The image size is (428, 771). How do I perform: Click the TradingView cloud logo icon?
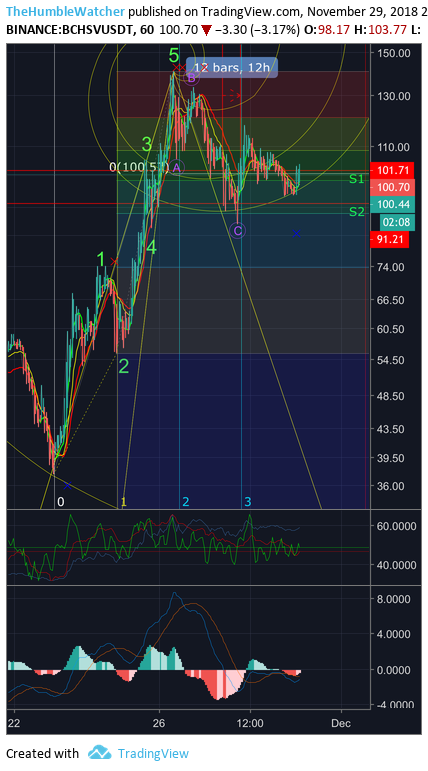coord(99,753)
